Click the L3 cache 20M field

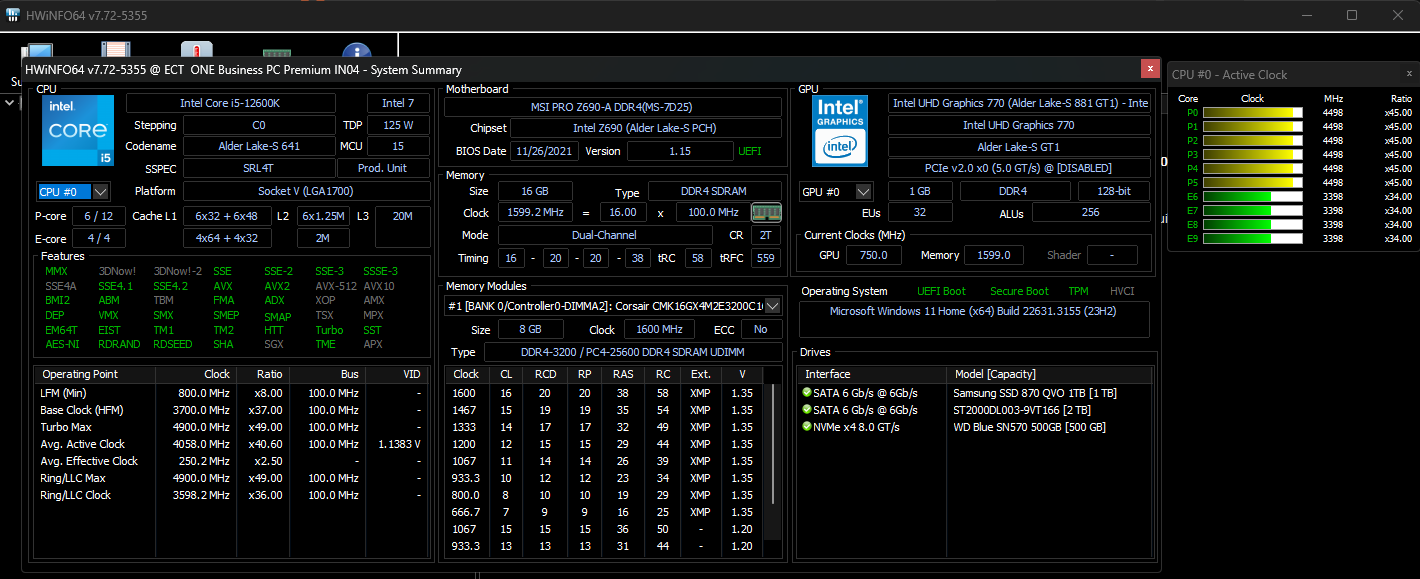pyautogui.click(x=403, y=226)
